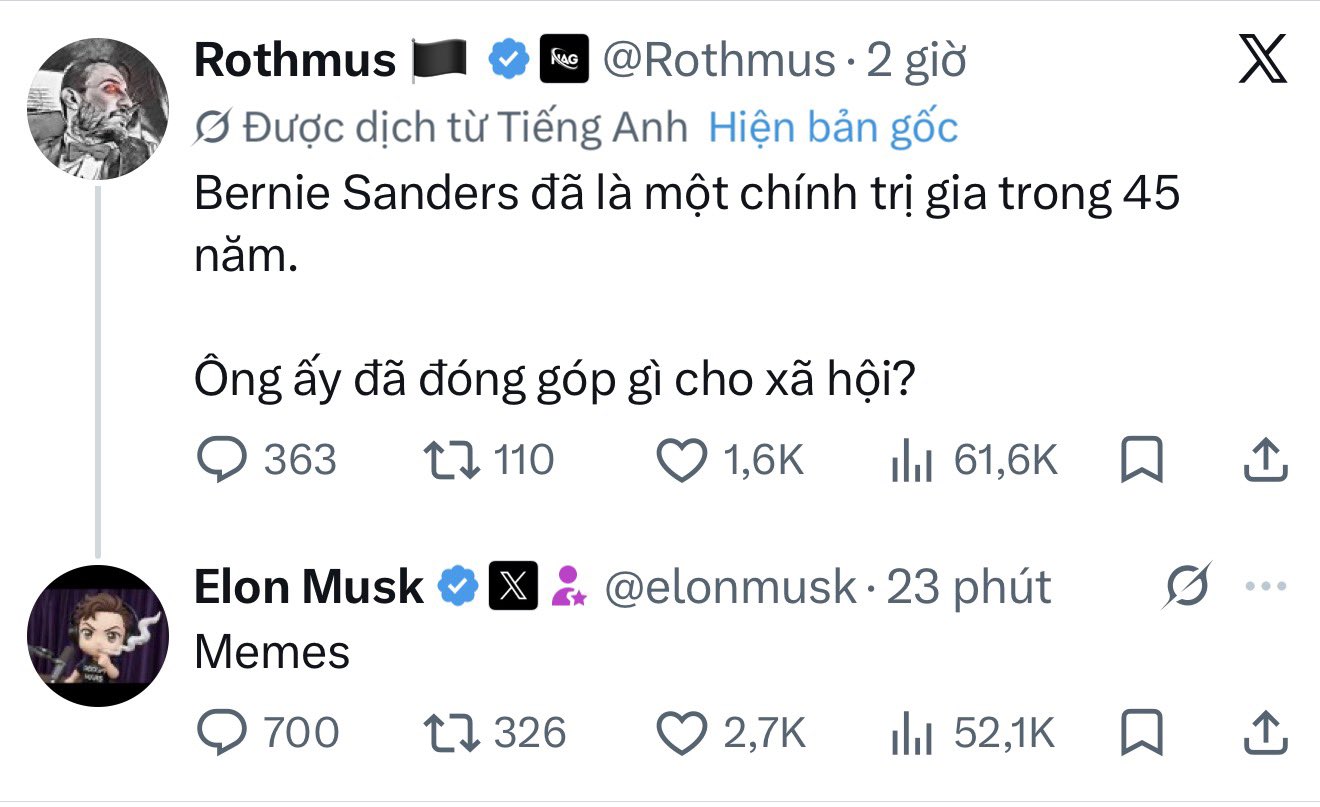The image size is (1320, 807).
Task: Bookmark Rothmus's post about Bernie Sanders
Action: pyautogui.click(x=1140, y=461)
